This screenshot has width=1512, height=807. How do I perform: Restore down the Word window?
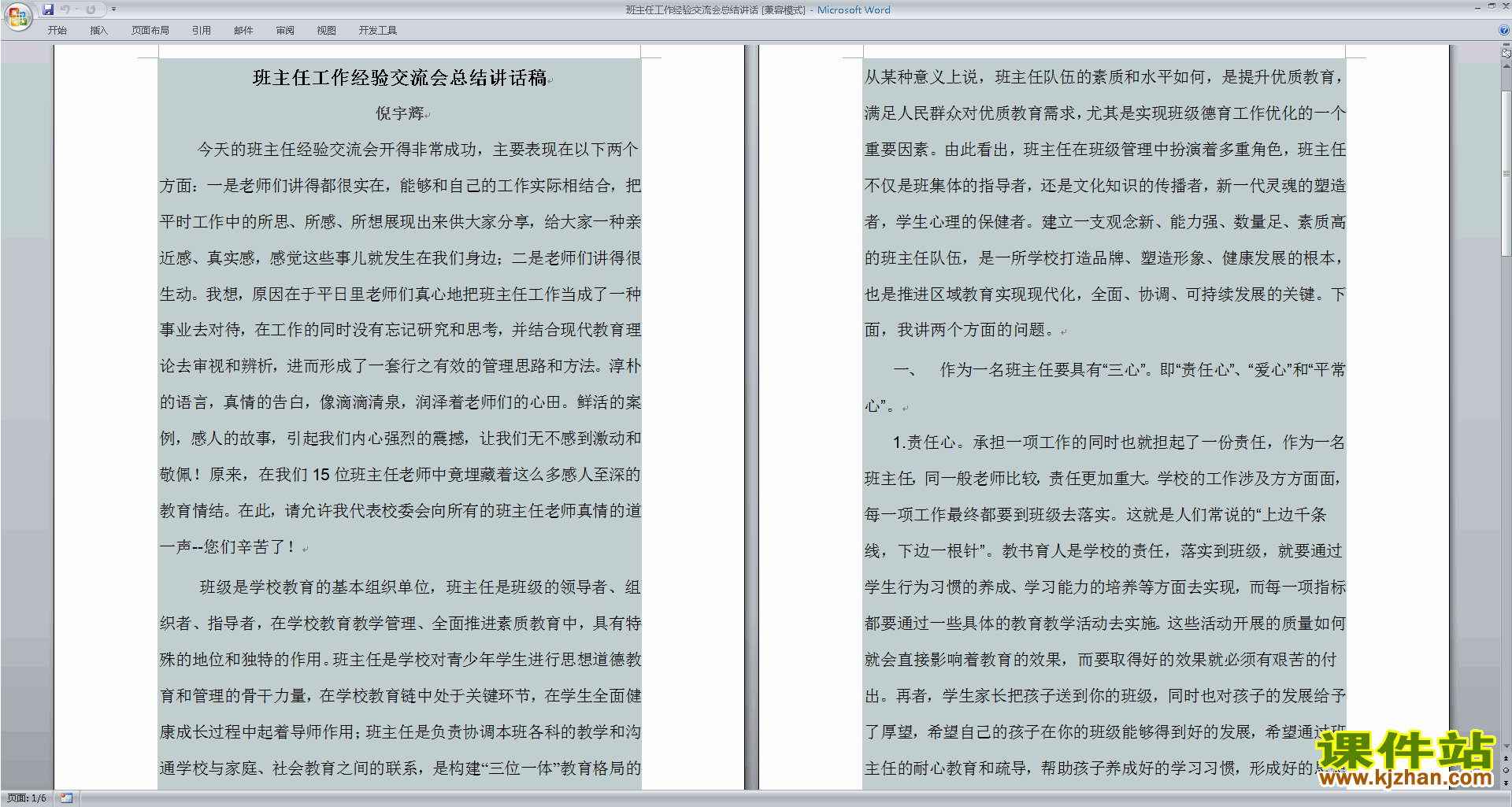pyautogui.click(x=1492, y=6)
